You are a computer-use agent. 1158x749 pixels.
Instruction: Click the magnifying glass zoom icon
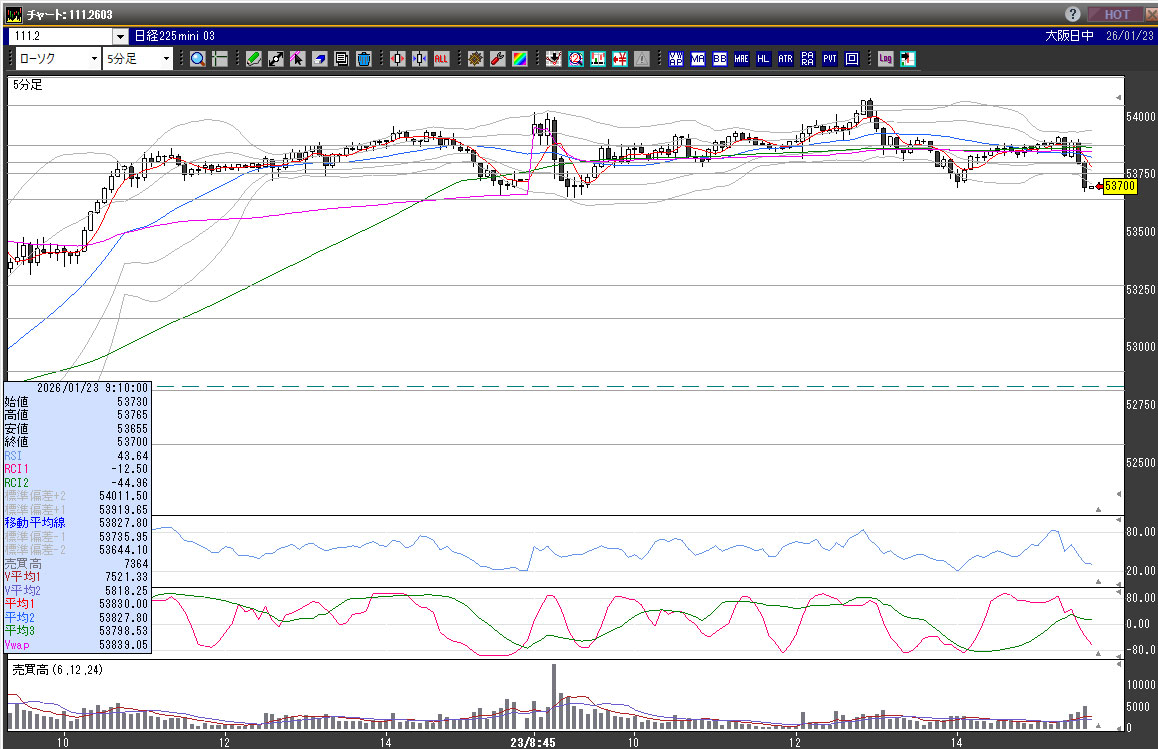coord(198,59)
